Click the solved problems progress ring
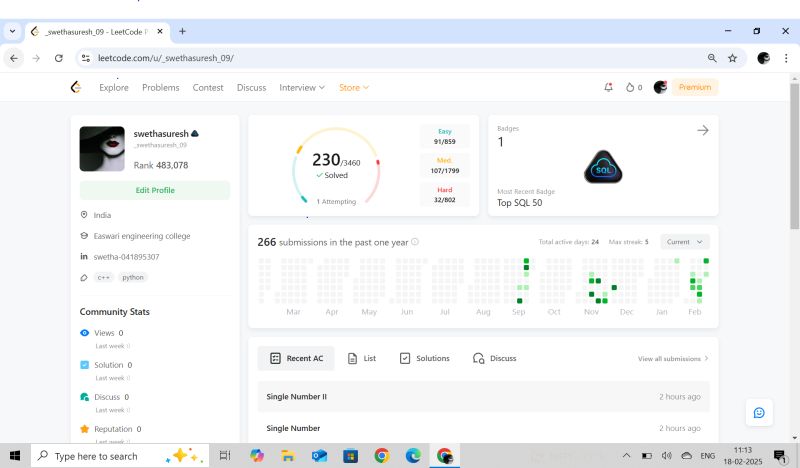 coord(336,167)
